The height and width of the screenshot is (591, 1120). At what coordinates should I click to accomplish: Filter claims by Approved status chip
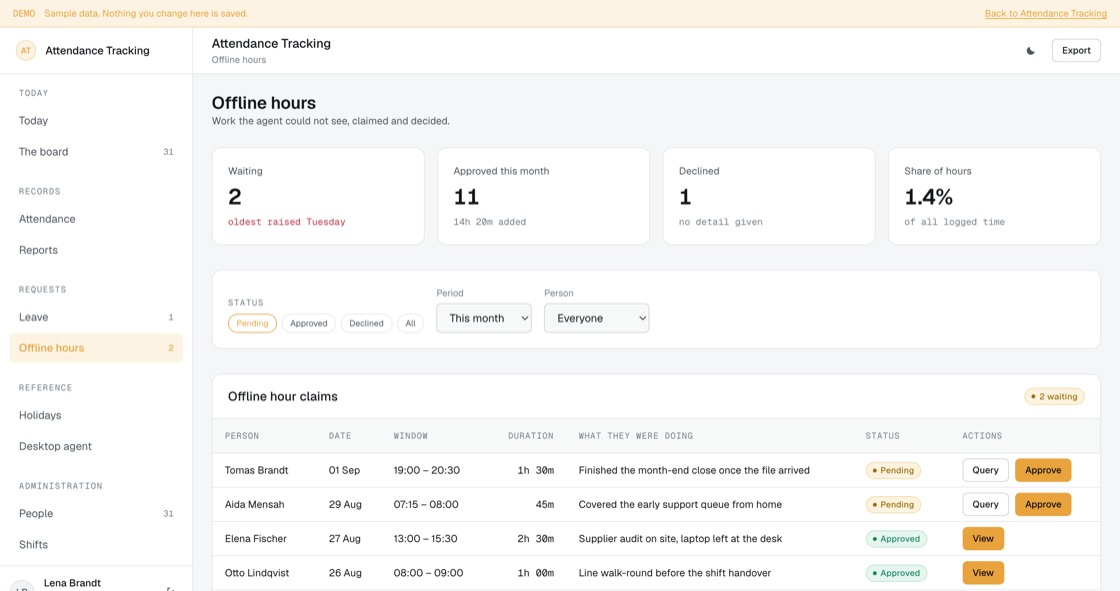(x=309, y=323)
